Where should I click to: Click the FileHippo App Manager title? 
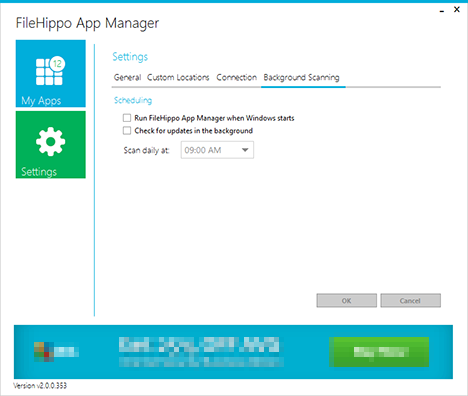coord(87,23)
